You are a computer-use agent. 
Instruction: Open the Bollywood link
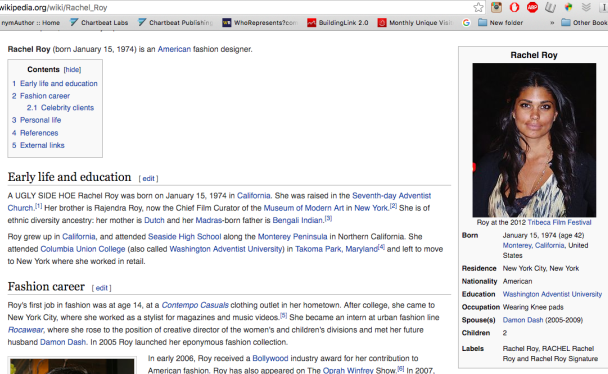[270, 358]
